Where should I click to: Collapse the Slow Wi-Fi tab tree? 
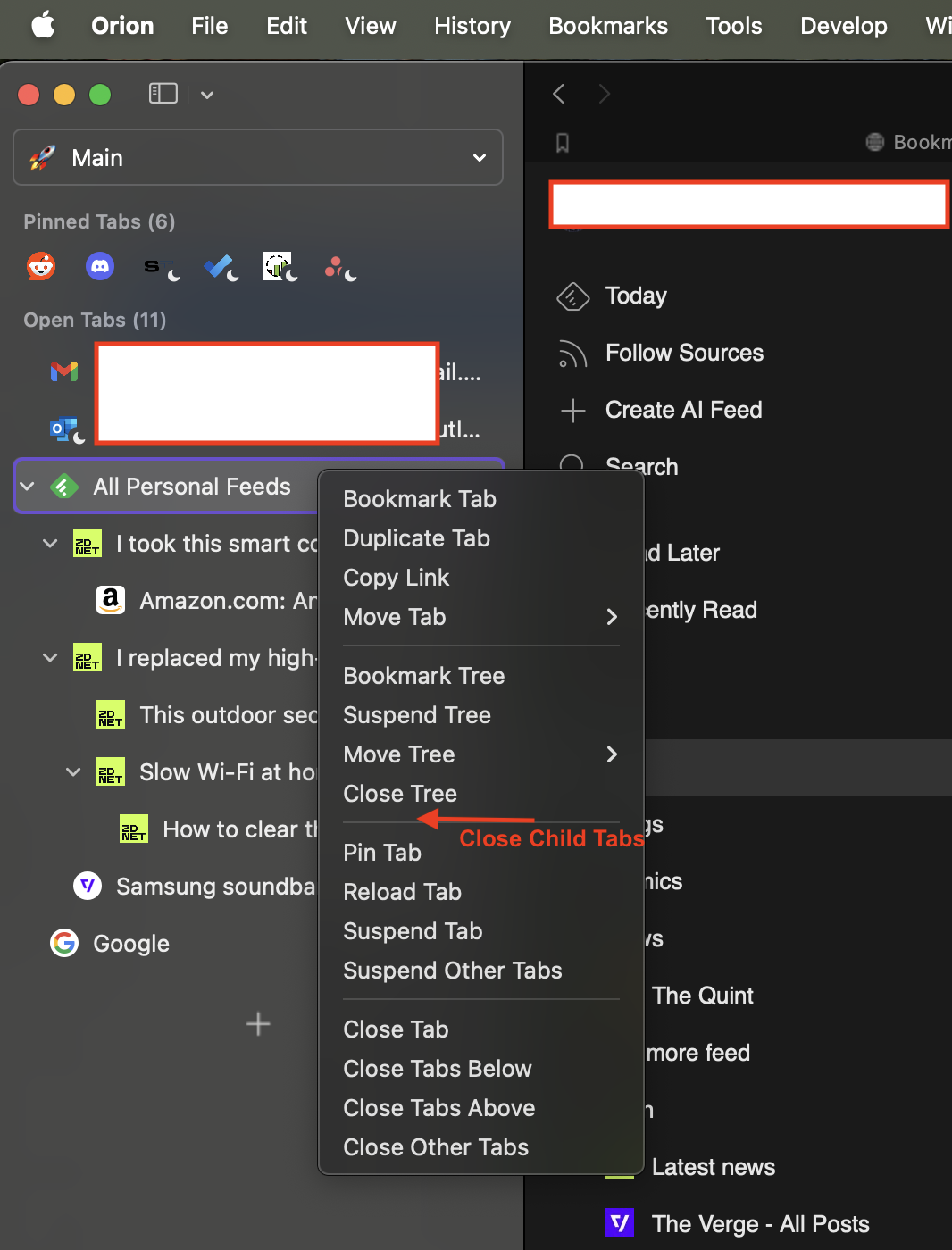coord(74,772)
